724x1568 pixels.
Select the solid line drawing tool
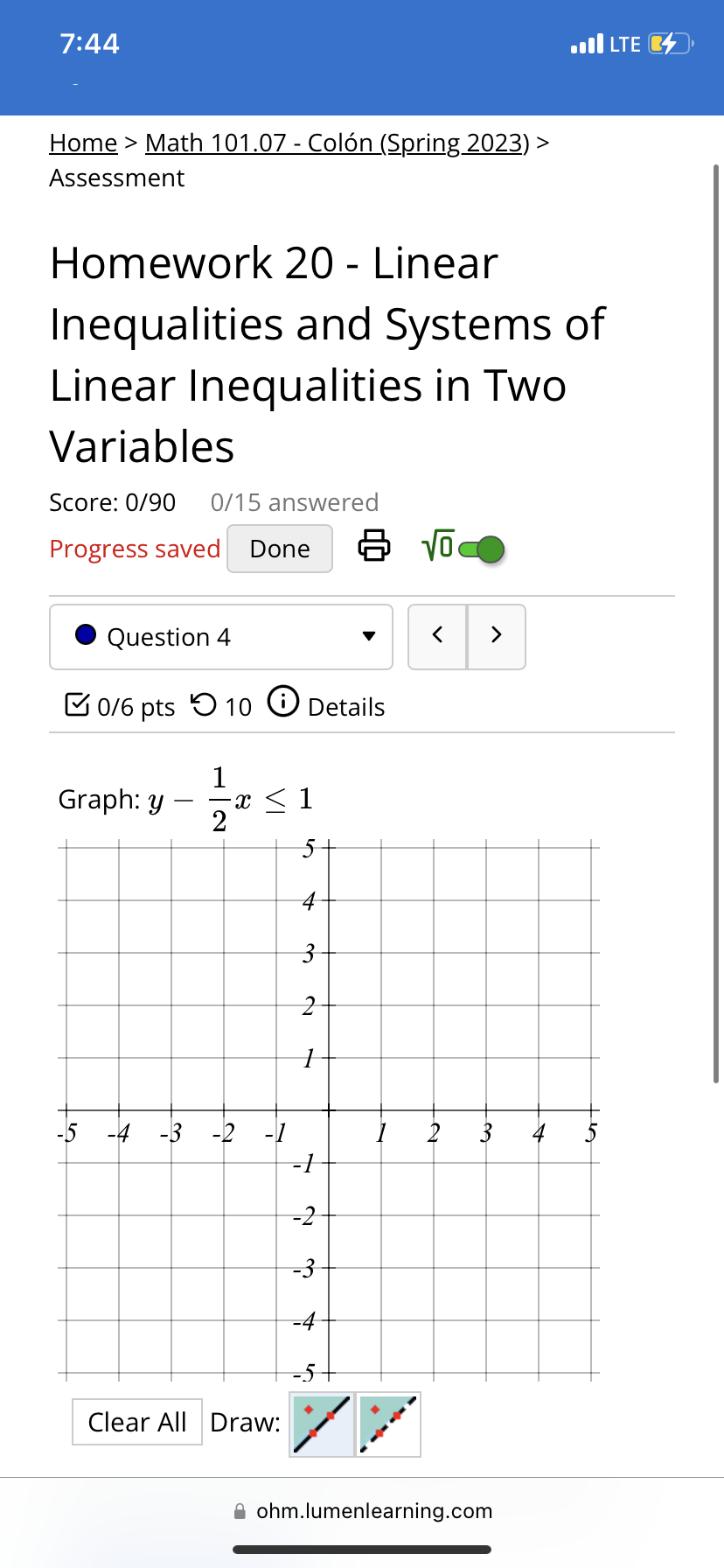(x=322, y=1424)
